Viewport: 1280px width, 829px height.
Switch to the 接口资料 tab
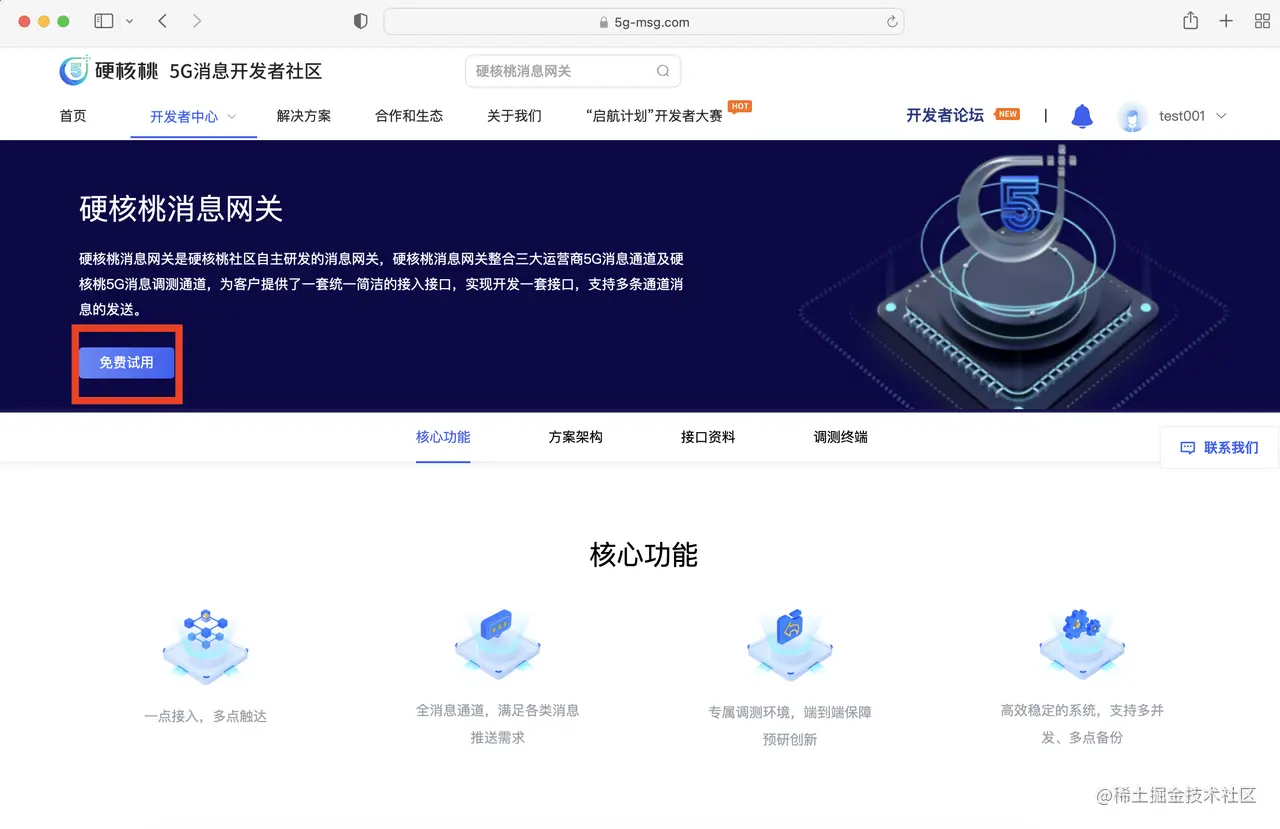click(x=708, y=437)
